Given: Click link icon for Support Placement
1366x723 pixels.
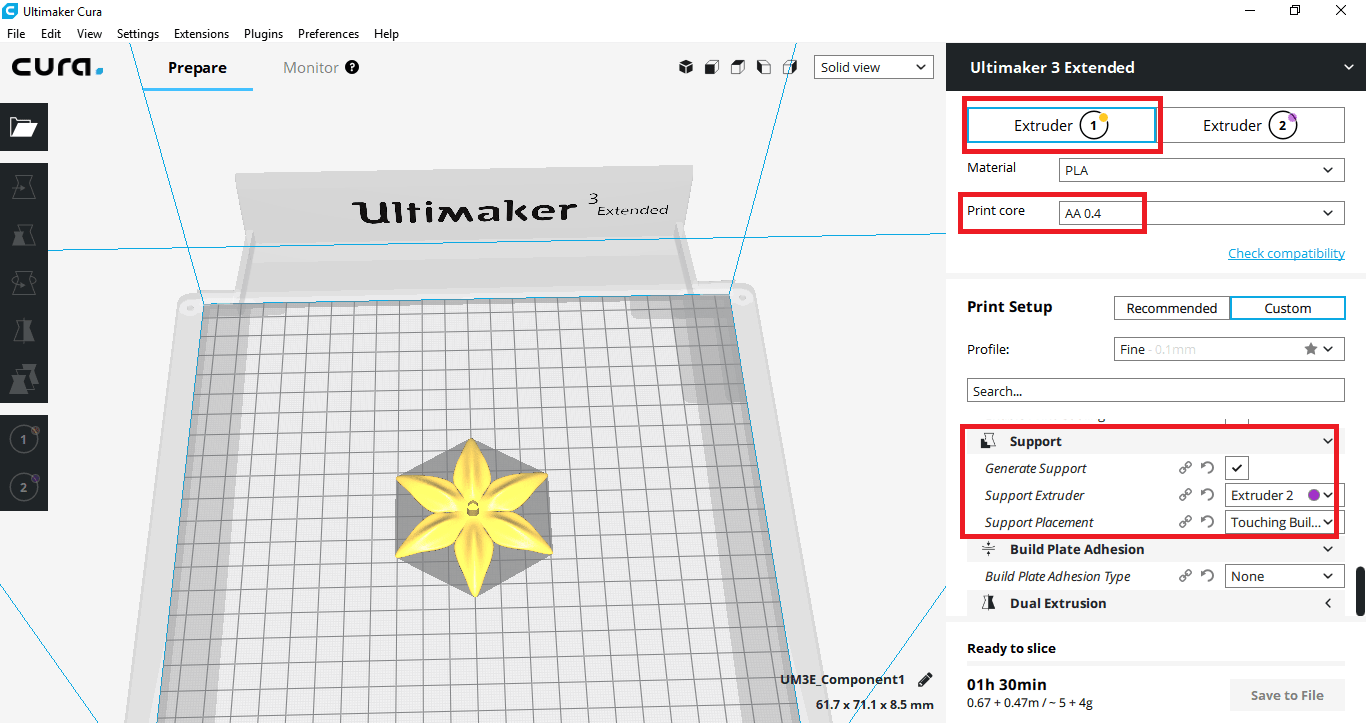Looking at the screenshot, I should point(1185,522).
